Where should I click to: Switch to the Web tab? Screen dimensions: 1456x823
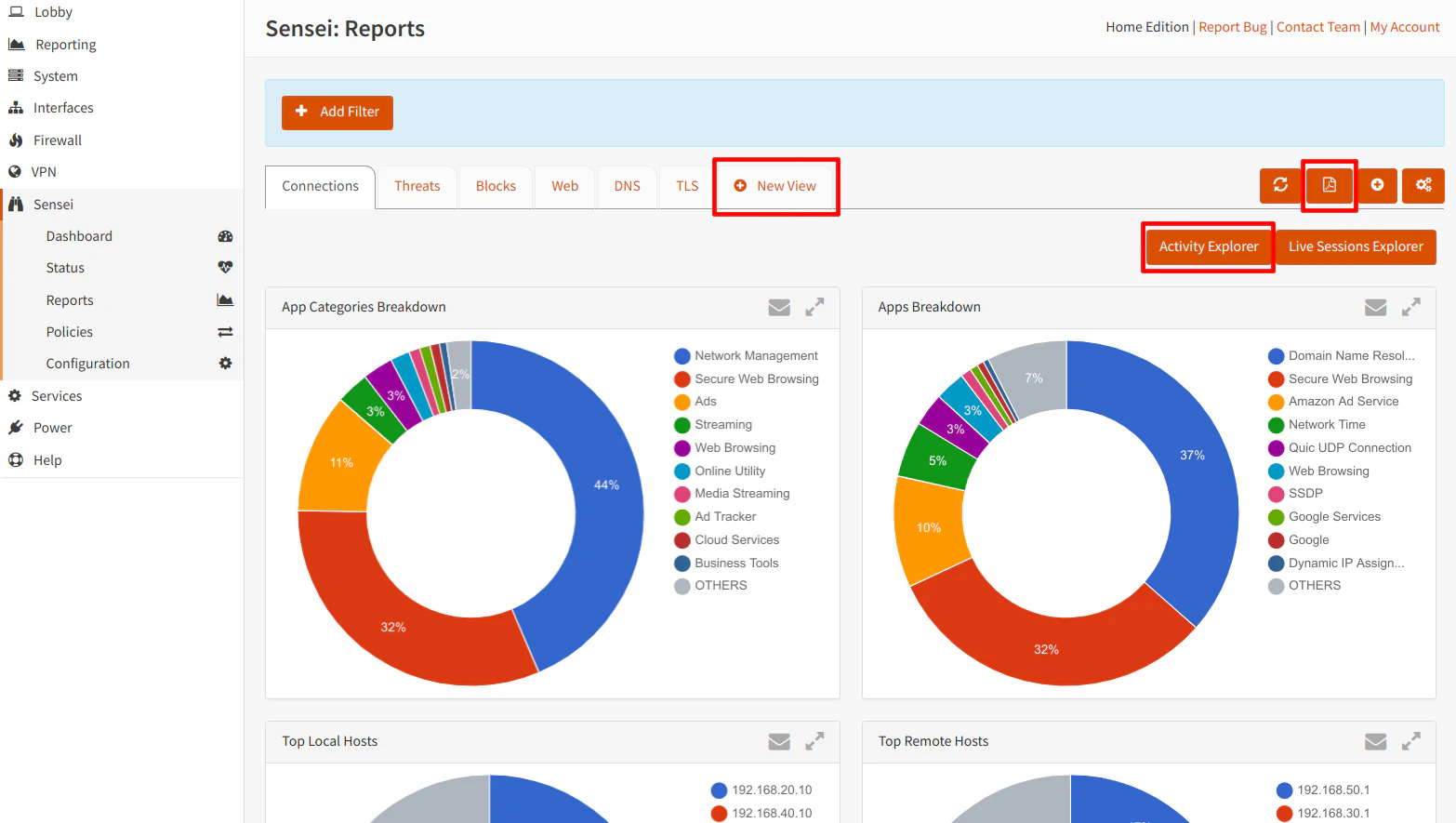pos(564,187)
